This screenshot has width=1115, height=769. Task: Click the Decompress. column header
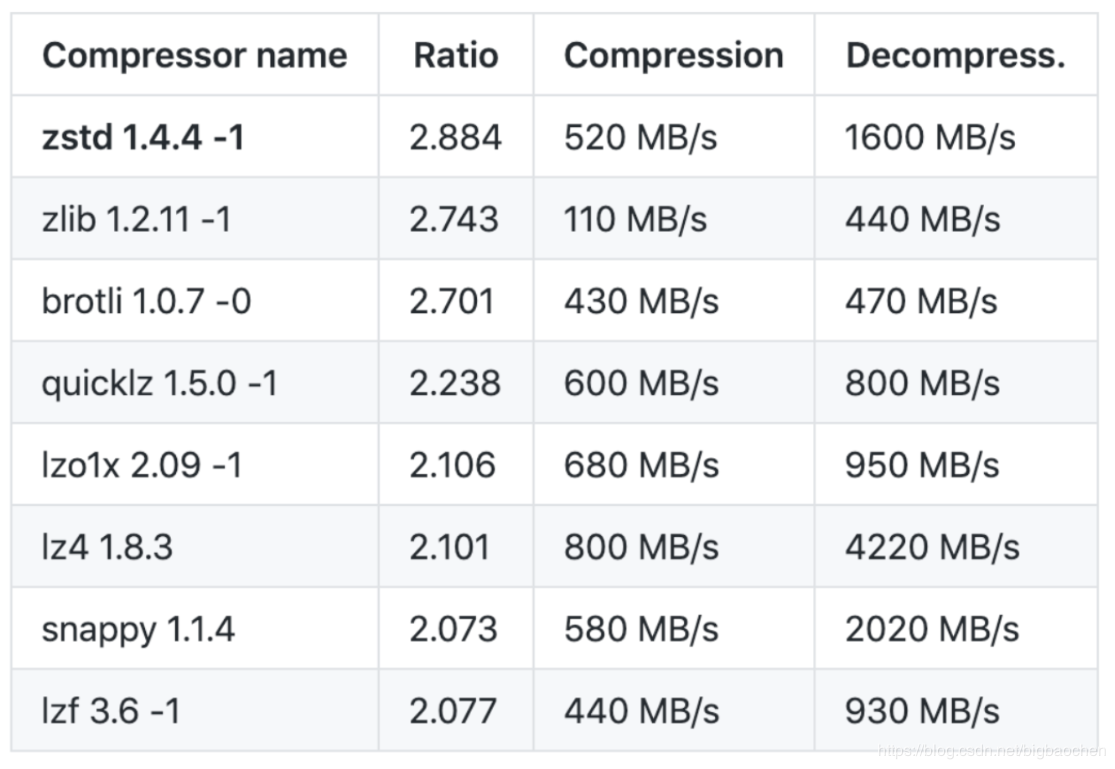[955, 55]
